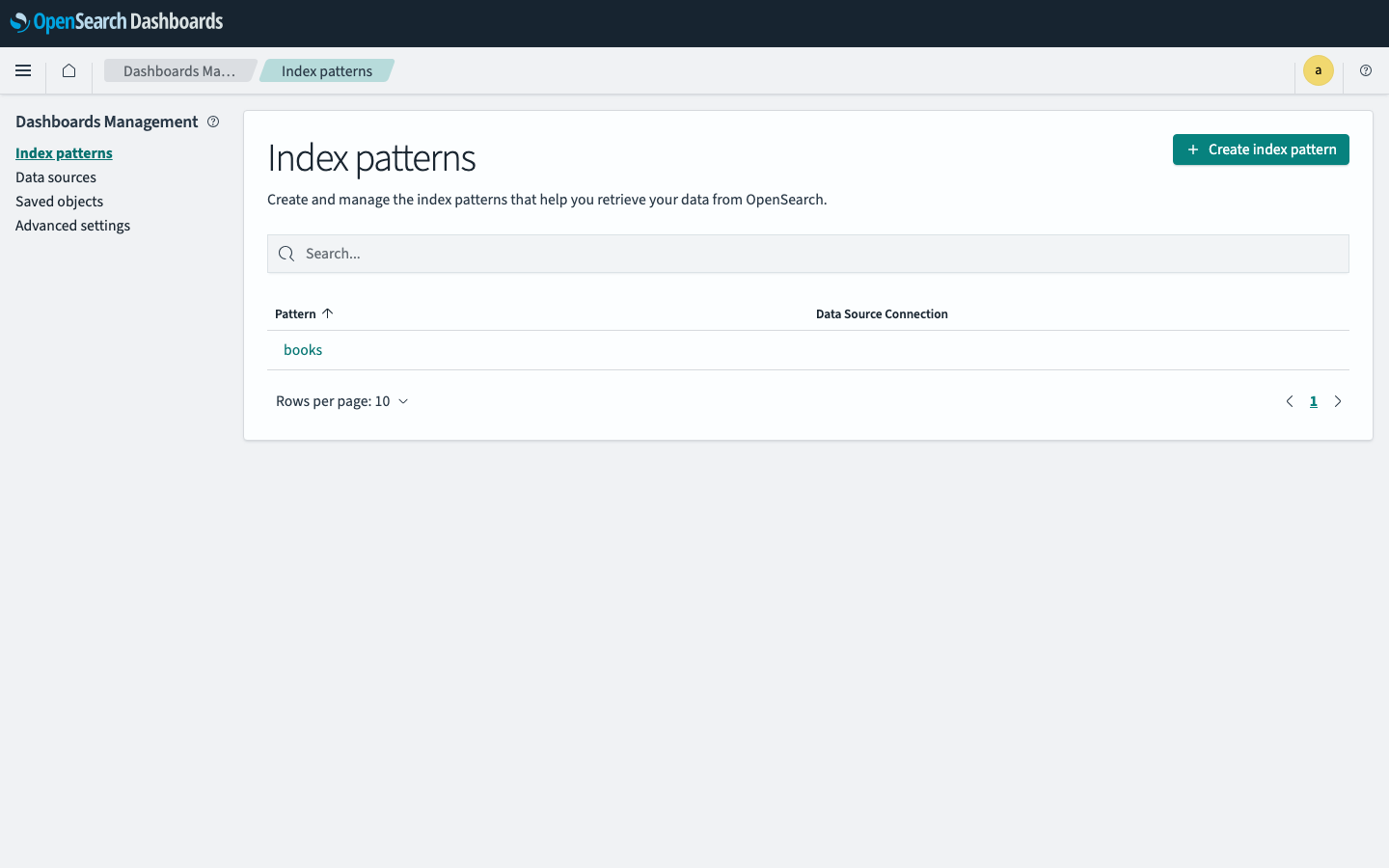Image resolution: width=1389 pixels, height=868 pixels.
Task: Open the books index pattern
Action: (x=303, y=350)
